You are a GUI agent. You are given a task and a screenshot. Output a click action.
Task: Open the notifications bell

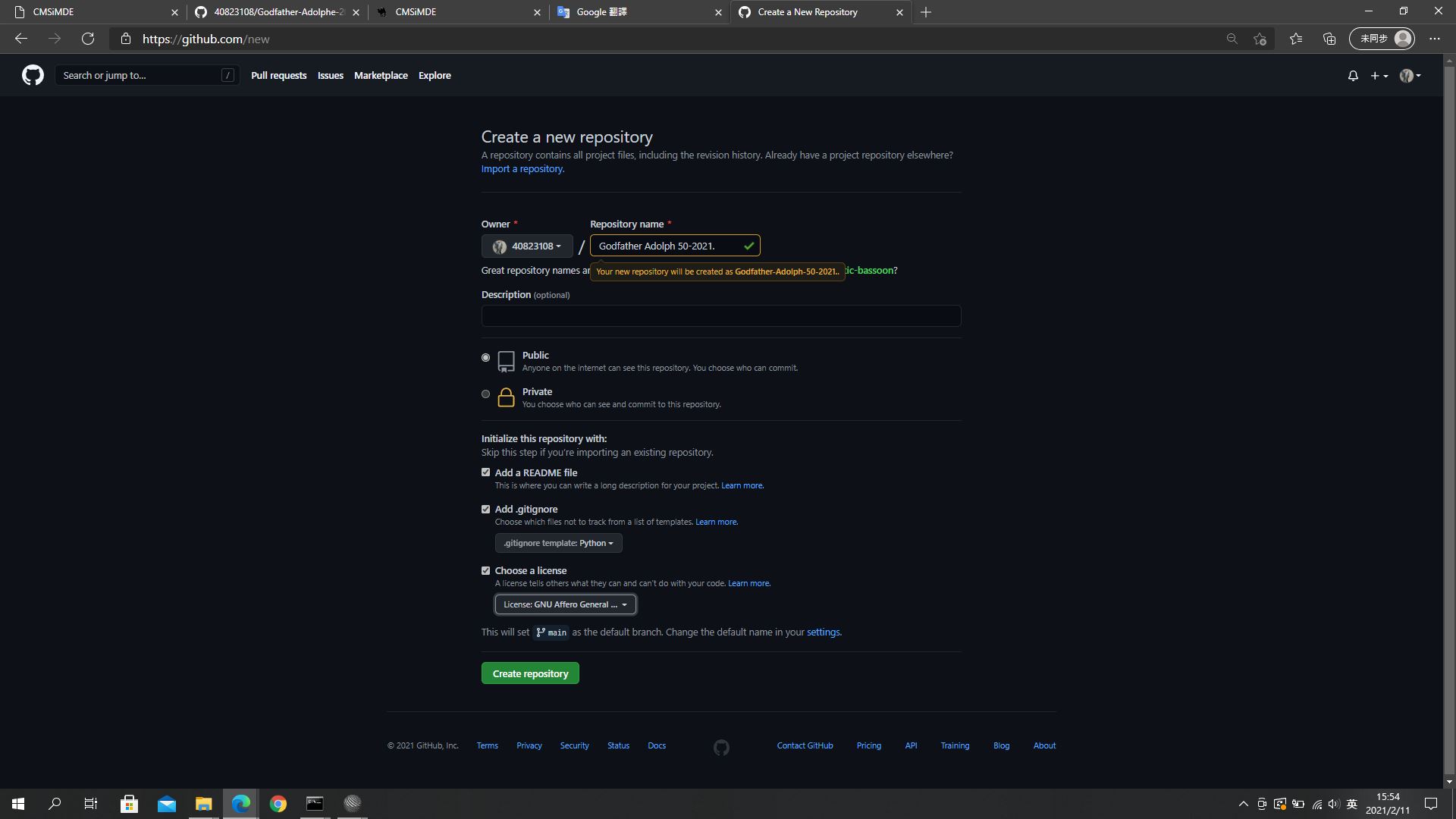(1353, 76)
